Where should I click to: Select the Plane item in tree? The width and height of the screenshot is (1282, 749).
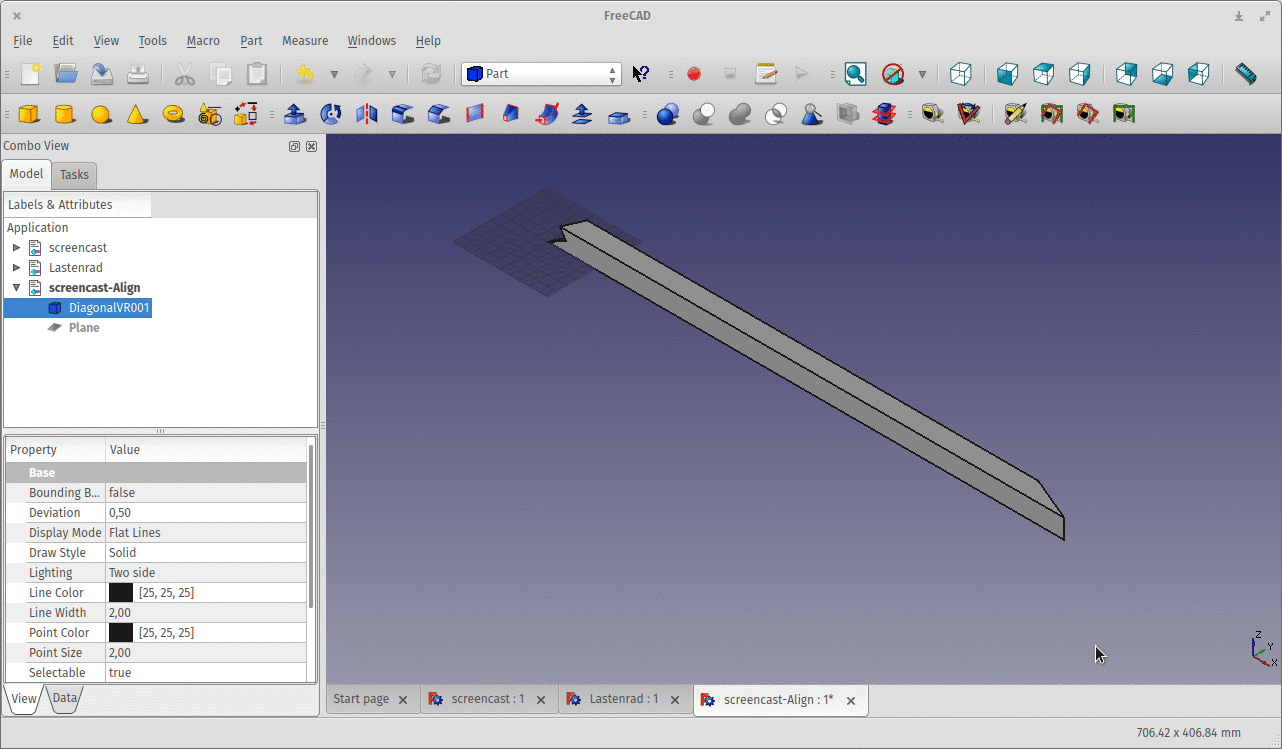pos(84,328)
